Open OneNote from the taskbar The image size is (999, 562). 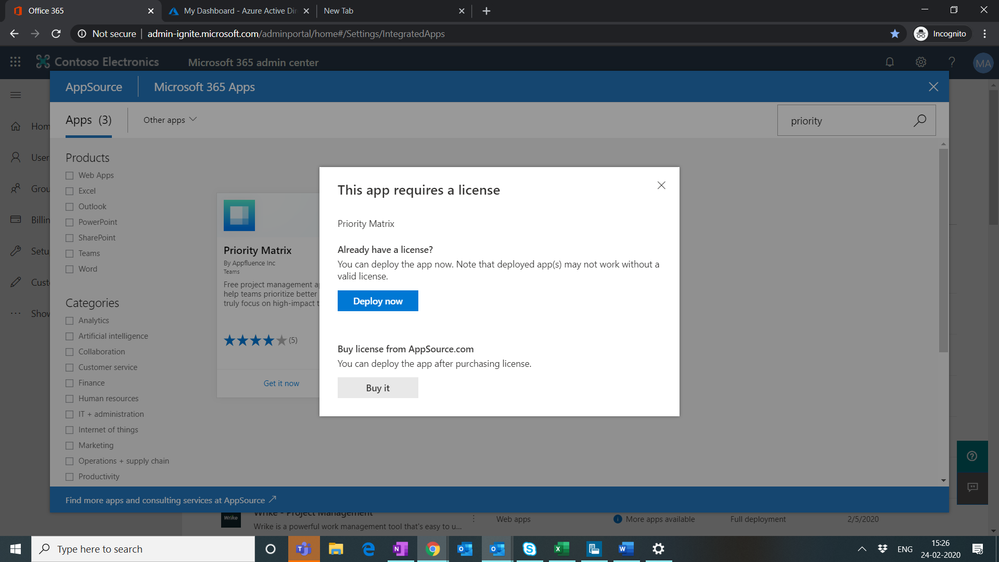point(400,549)
